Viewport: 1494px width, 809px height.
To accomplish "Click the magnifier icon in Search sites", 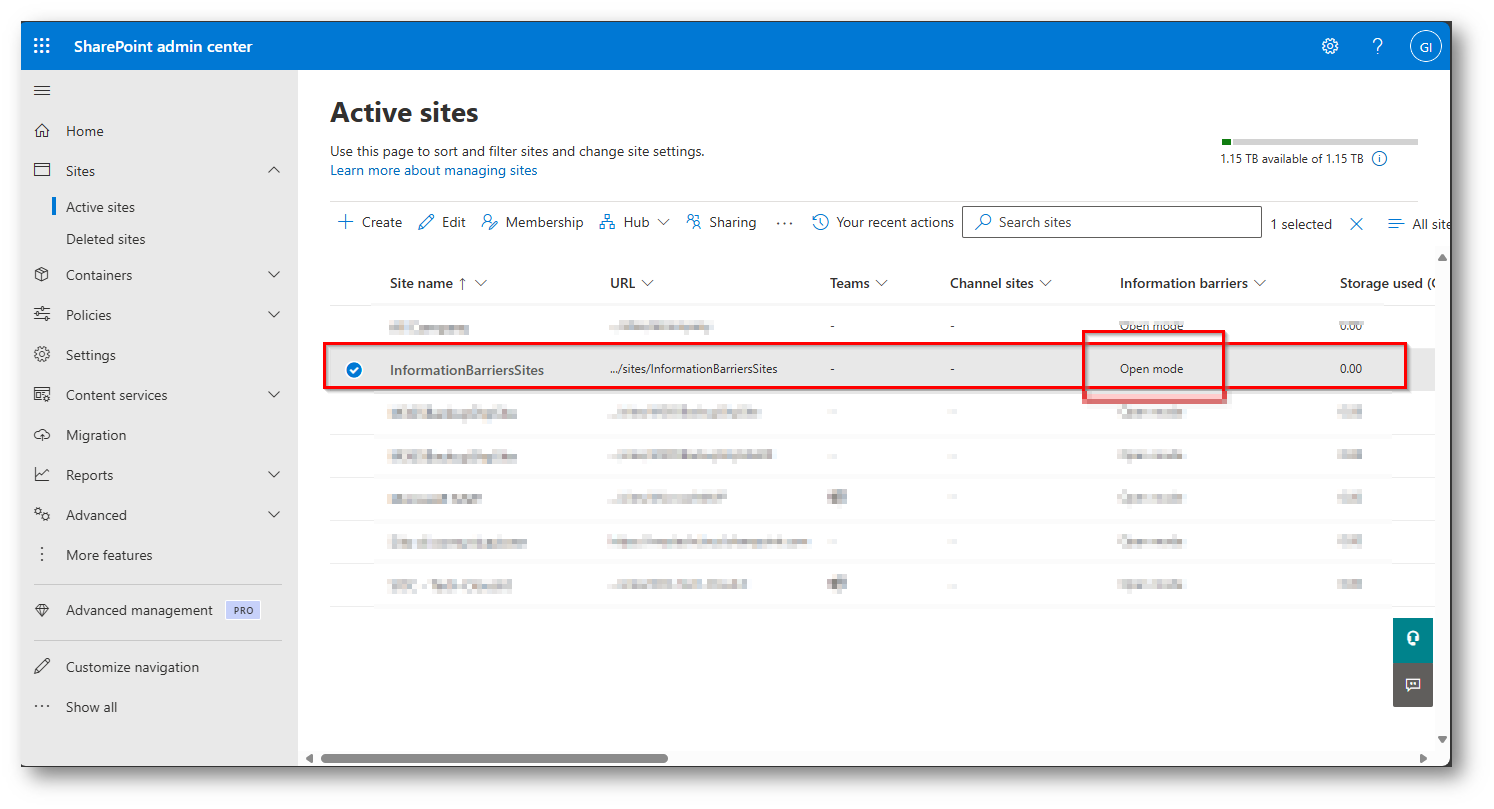I will coord(984,222).
